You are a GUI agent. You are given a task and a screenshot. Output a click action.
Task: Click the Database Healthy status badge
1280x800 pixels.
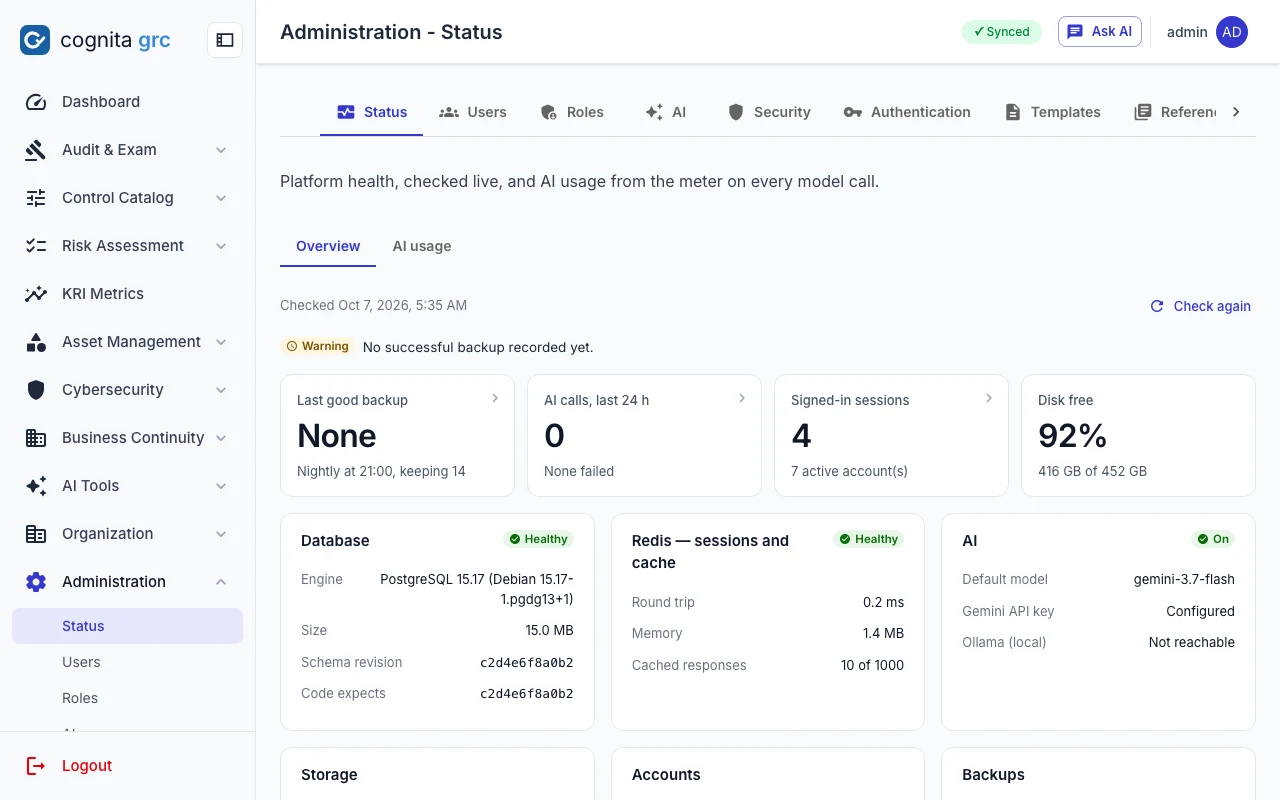point(538,539)
